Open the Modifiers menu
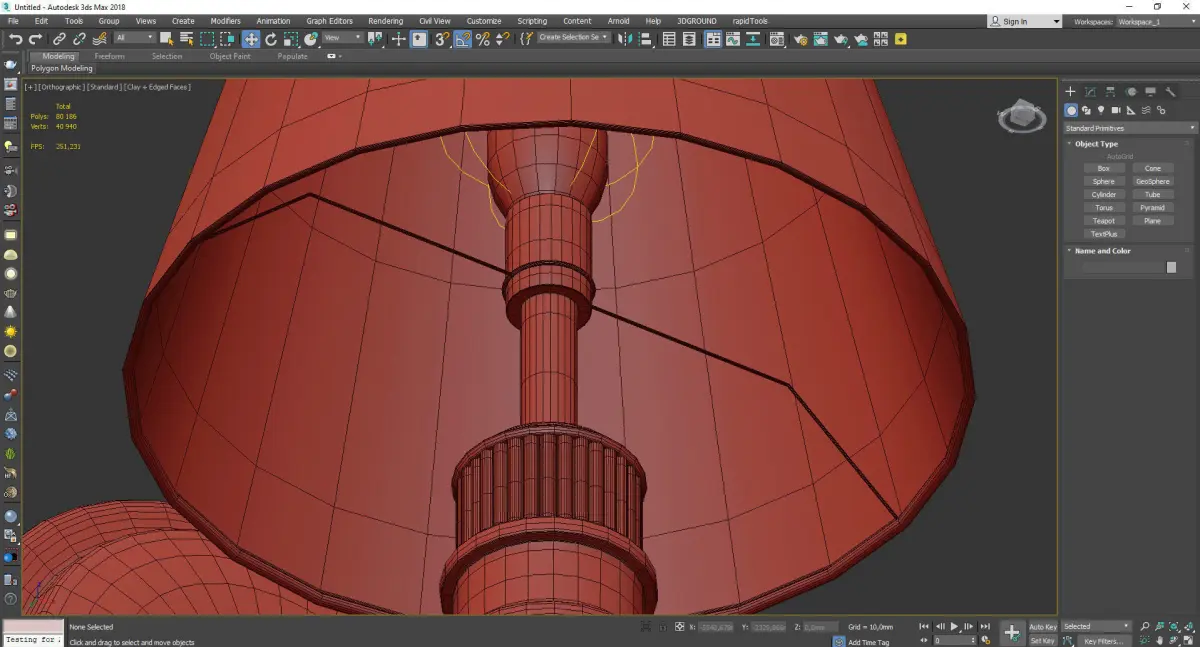Image resolution: width=1200 pixels, height=647 pixels. point(225,21)
